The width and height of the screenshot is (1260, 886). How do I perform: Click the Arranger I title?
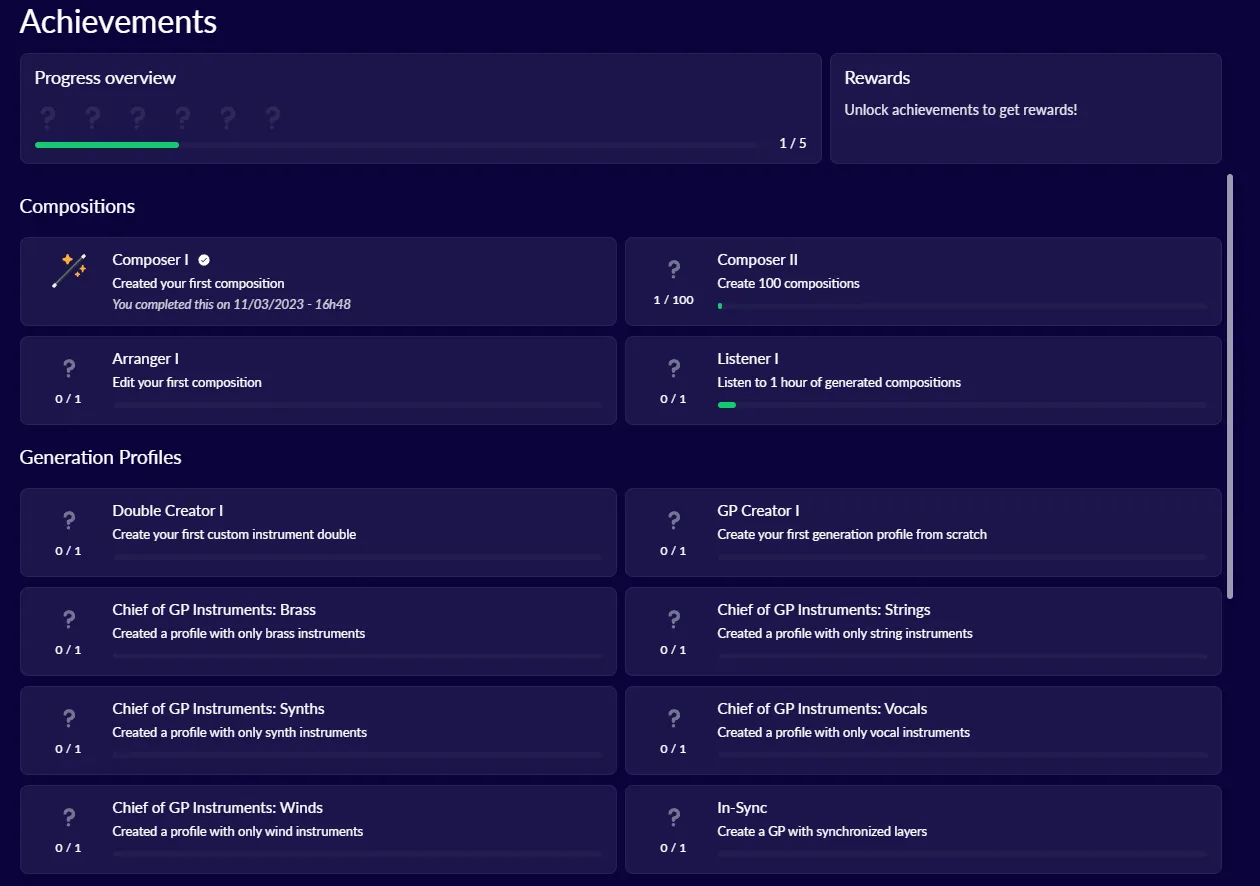[146, 359]
